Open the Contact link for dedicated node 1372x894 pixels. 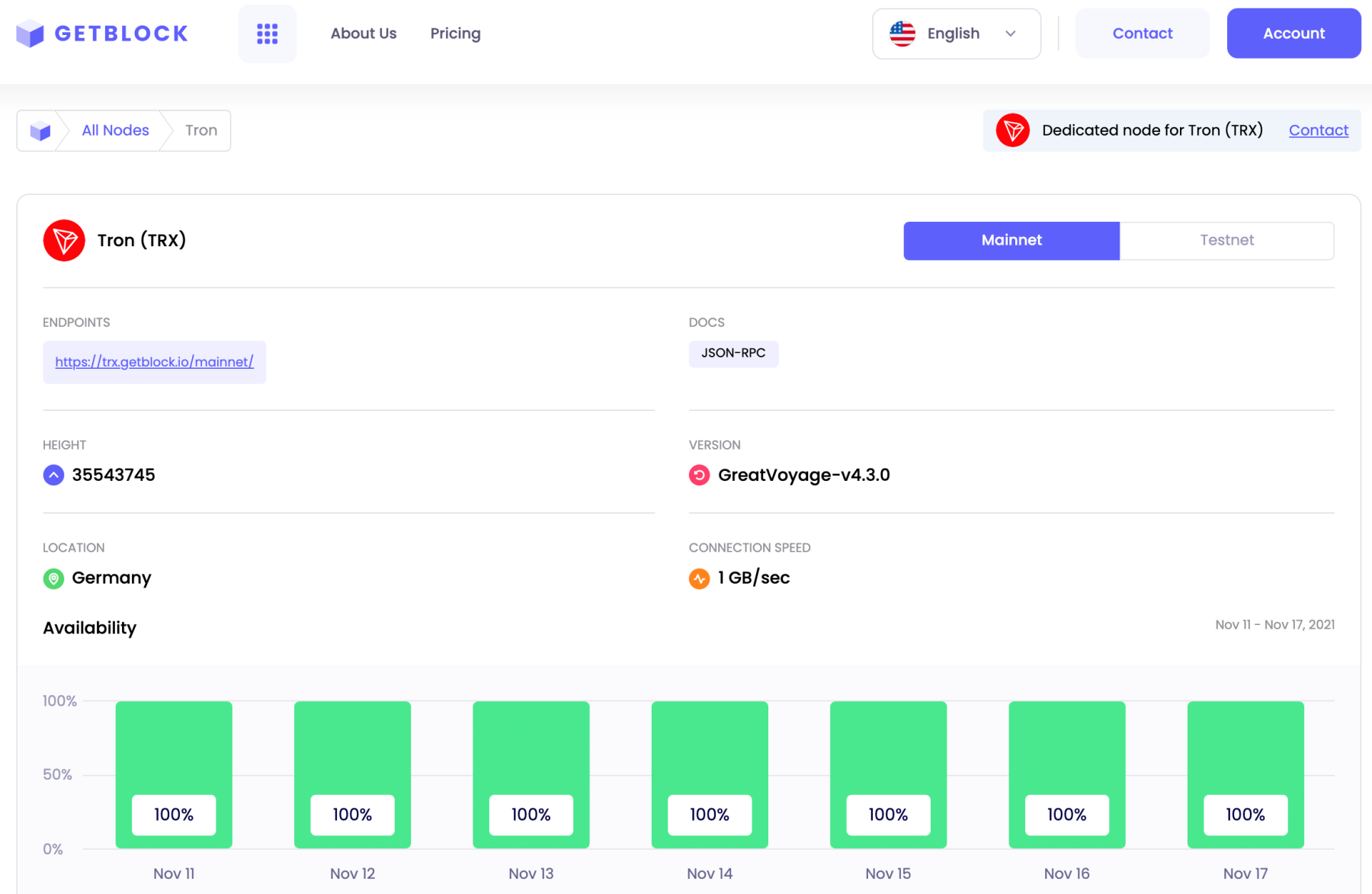1318,130
